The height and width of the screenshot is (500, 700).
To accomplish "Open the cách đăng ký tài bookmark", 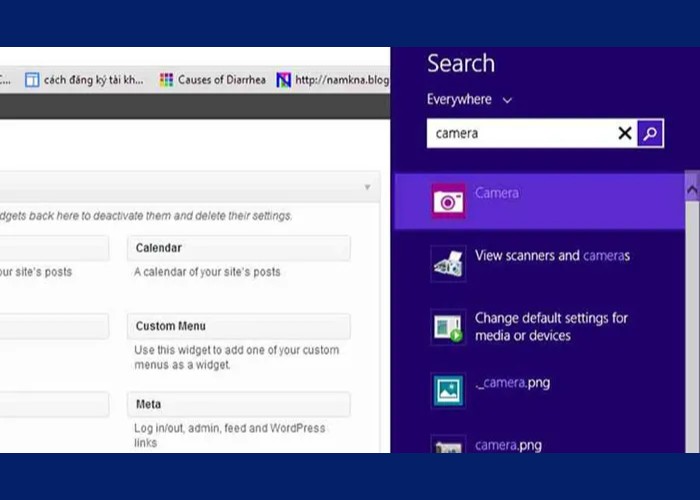I will (84, 80).
